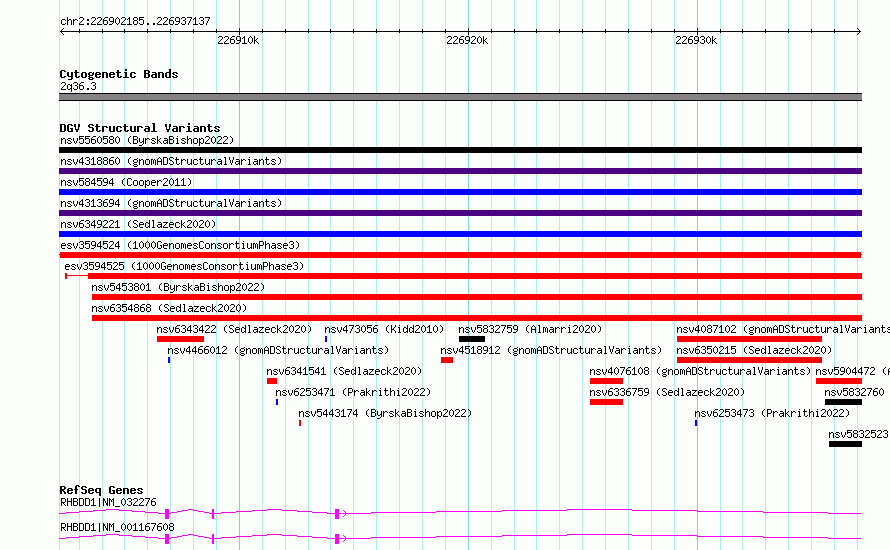Image resolution: width=890 pixels, height=550 pixels.
Task: Click the 2q36.3 cytogenetic band bar
Action: (460, 97)
